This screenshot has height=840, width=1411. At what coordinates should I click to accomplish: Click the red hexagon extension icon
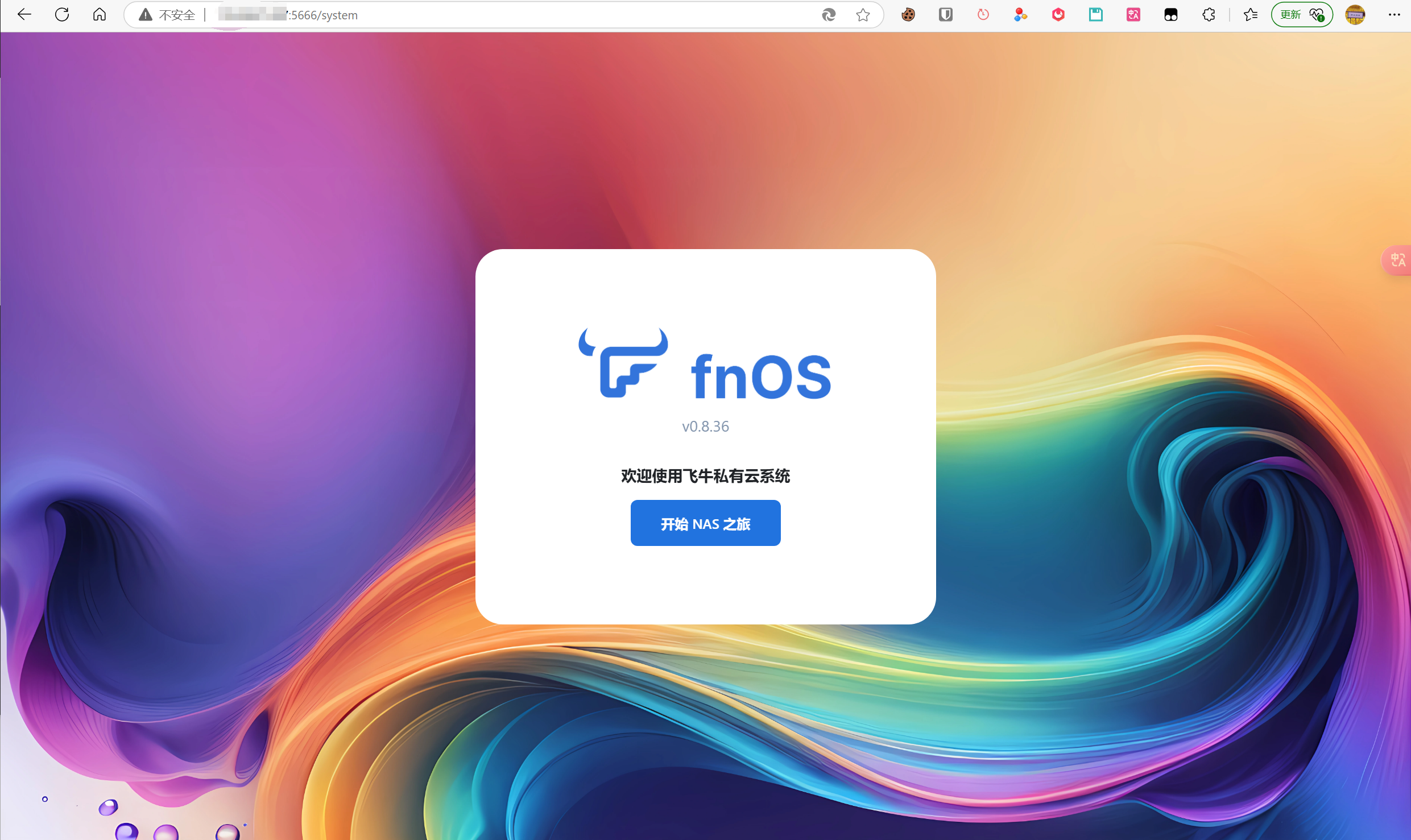[1058, 15]
